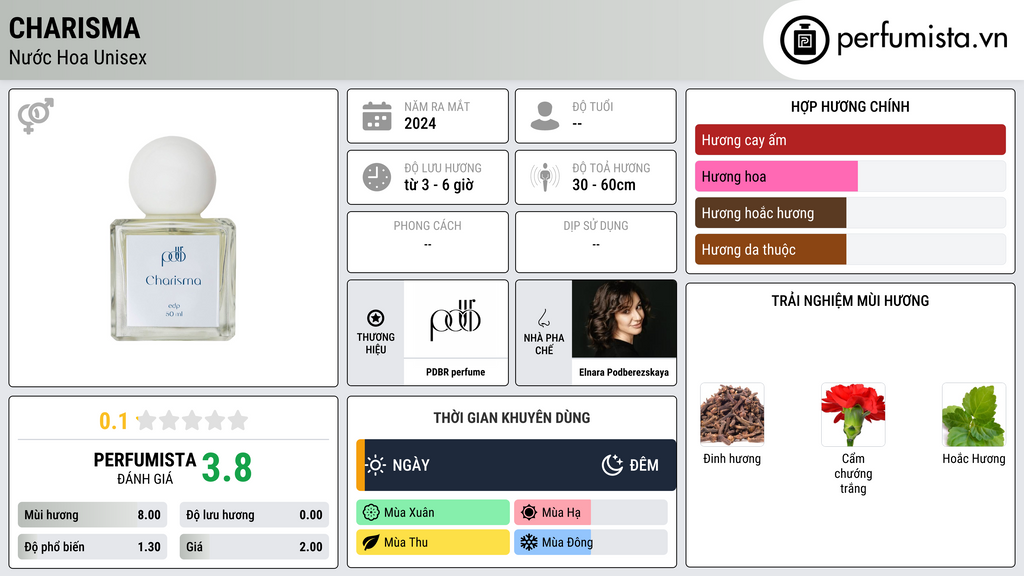Click the star badge icon above Thương hiệu

pyautogui.click(x=376, y=318)
